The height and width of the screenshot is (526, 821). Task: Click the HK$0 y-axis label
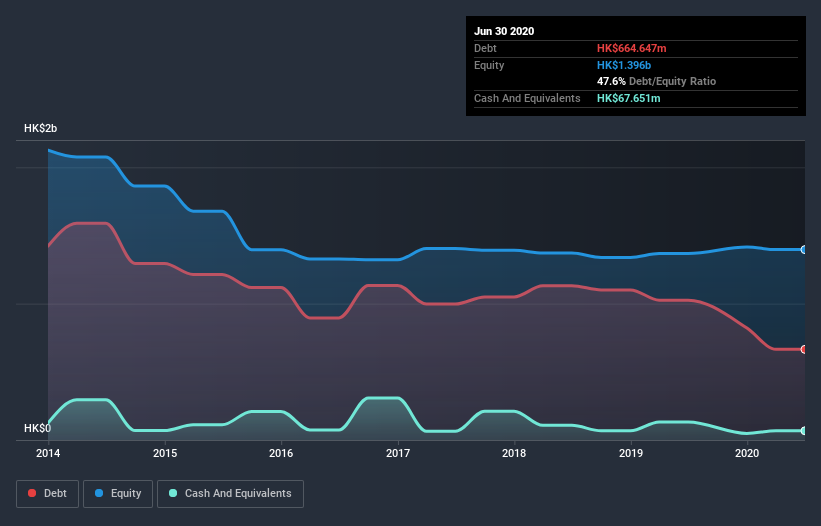38,428
